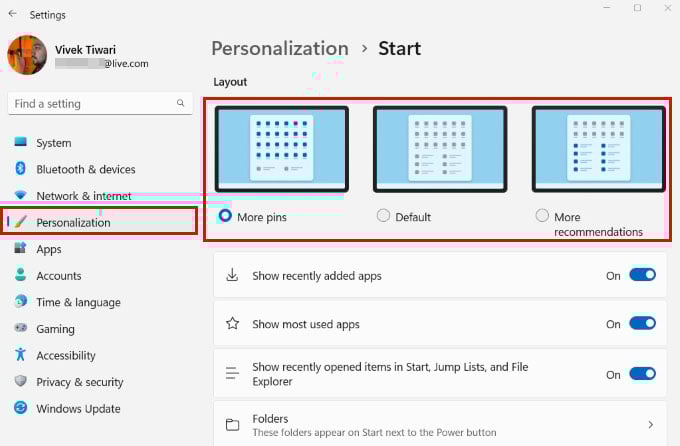
Task: Click the More recommendations layout thumbnail
Action: 598,149
